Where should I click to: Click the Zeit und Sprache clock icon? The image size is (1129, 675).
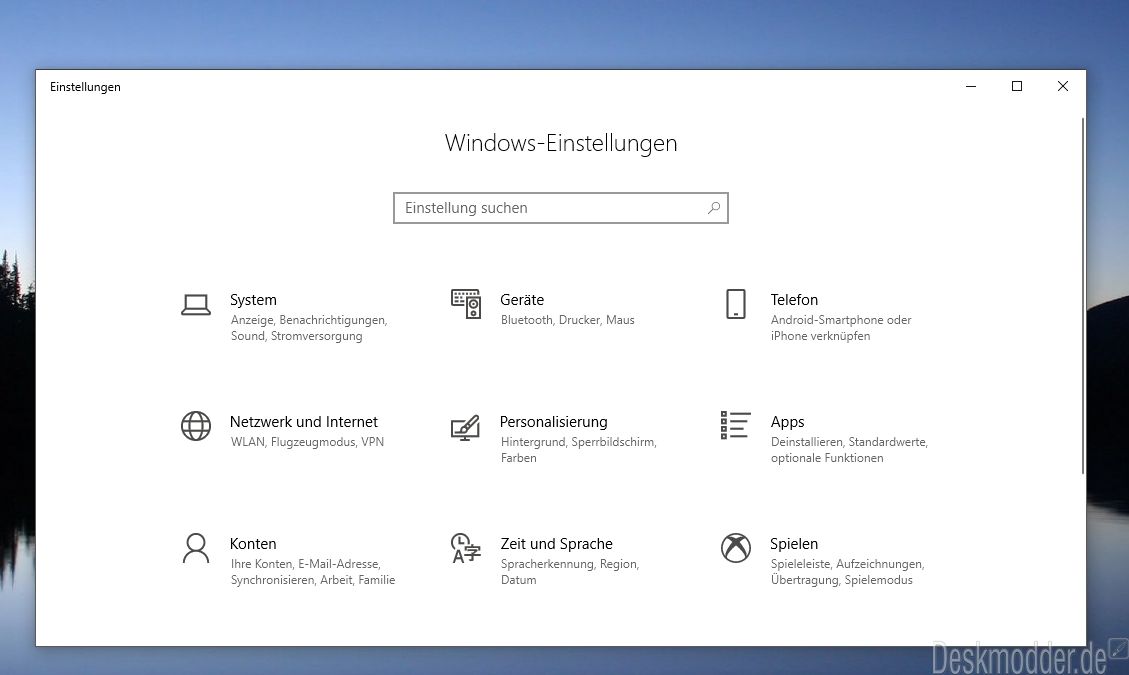466,548
